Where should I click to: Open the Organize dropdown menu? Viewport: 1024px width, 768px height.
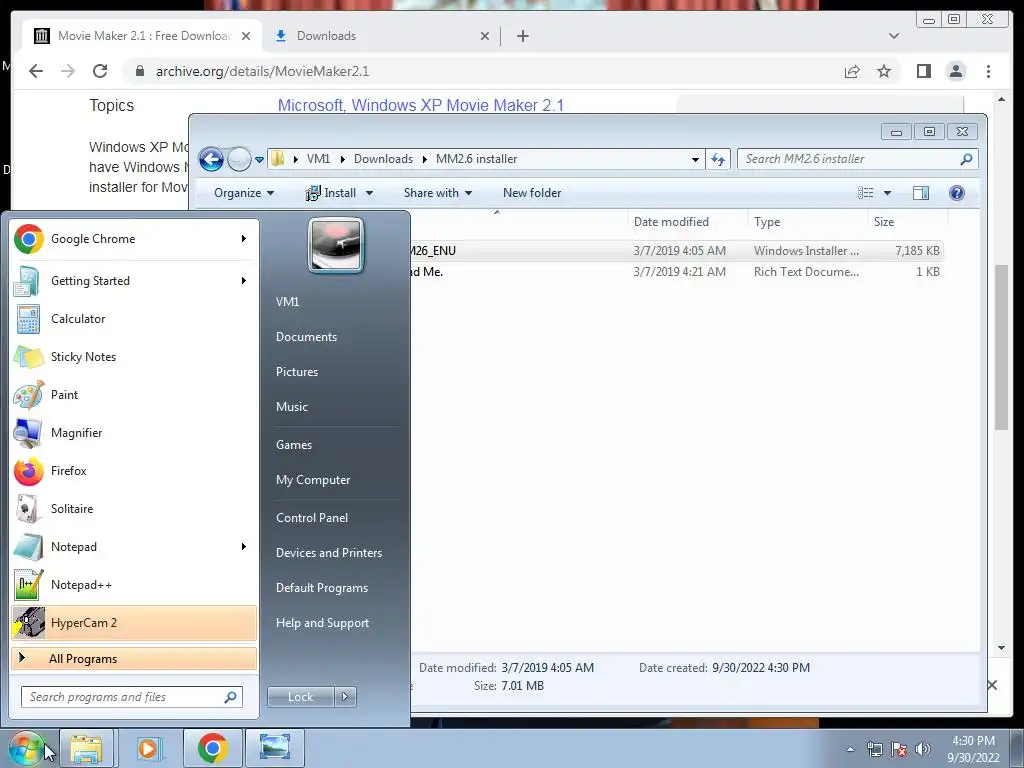coord(244,193)
